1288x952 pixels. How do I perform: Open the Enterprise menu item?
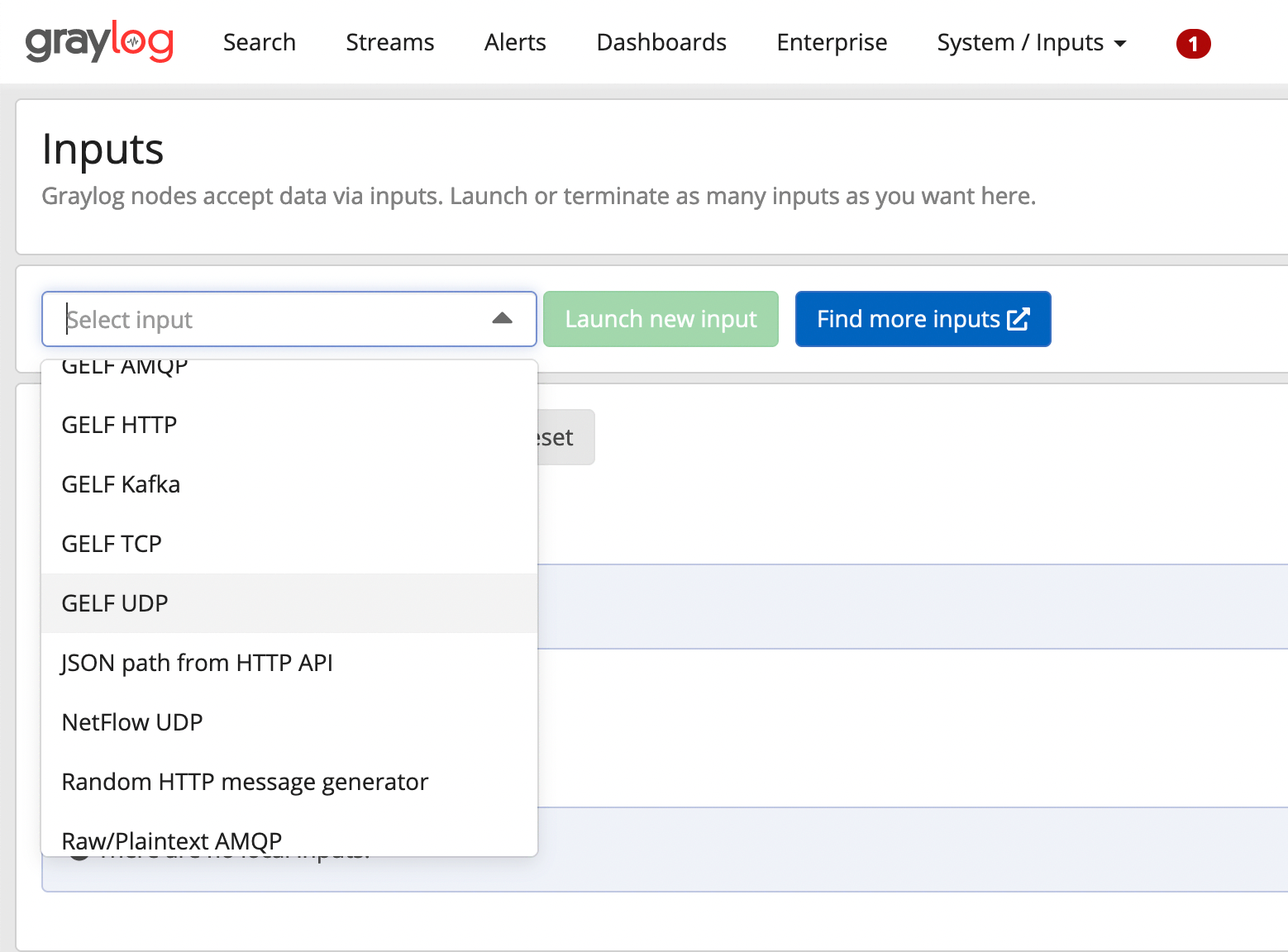(831, 42)
